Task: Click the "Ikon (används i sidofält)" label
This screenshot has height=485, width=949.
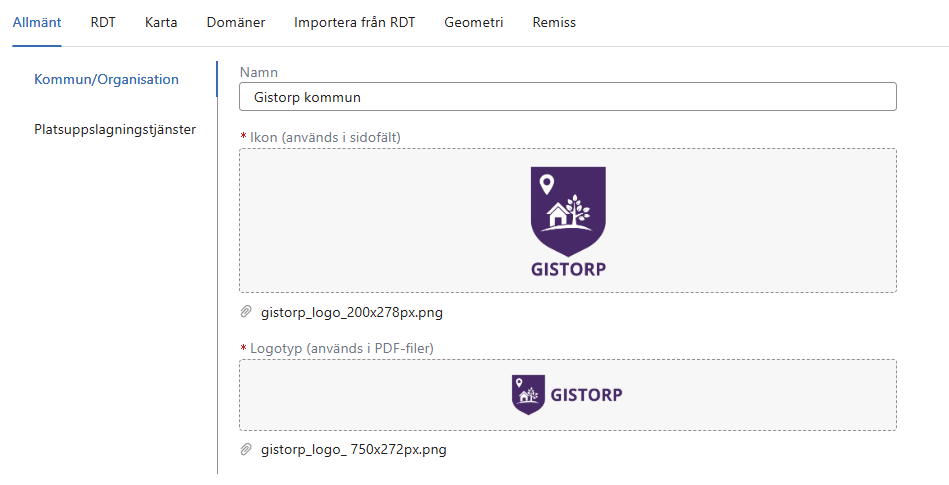Action: [x=325, y=136]
